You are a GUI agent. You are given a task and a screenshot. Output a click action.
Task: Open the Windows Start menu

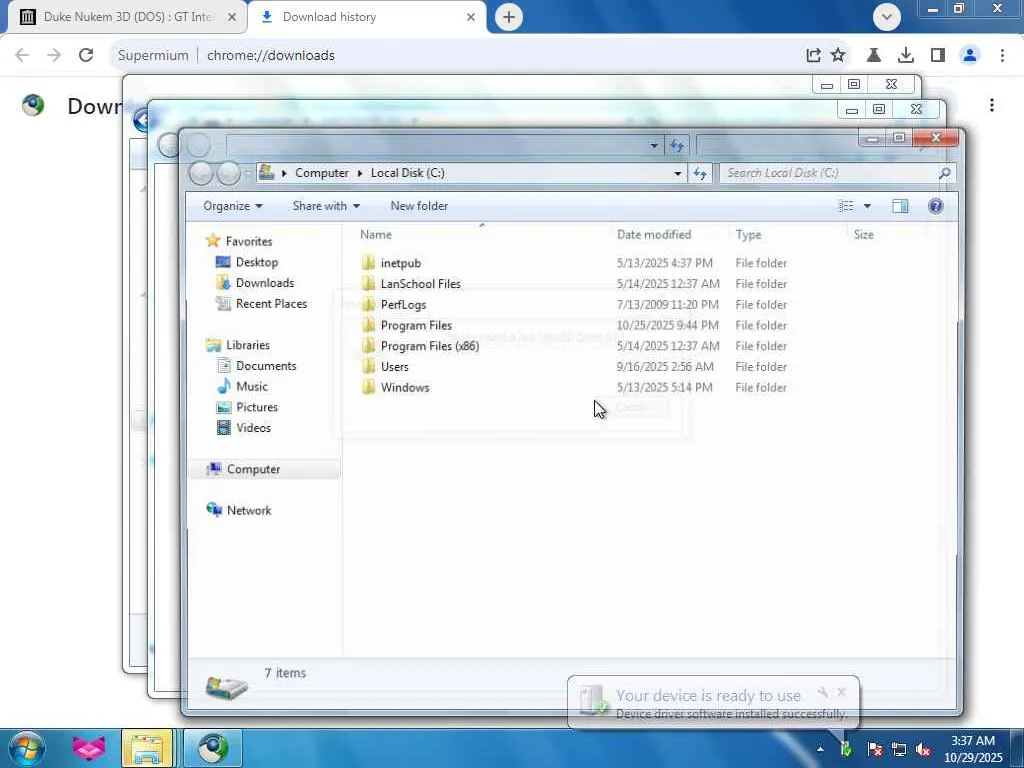[25, 748]
